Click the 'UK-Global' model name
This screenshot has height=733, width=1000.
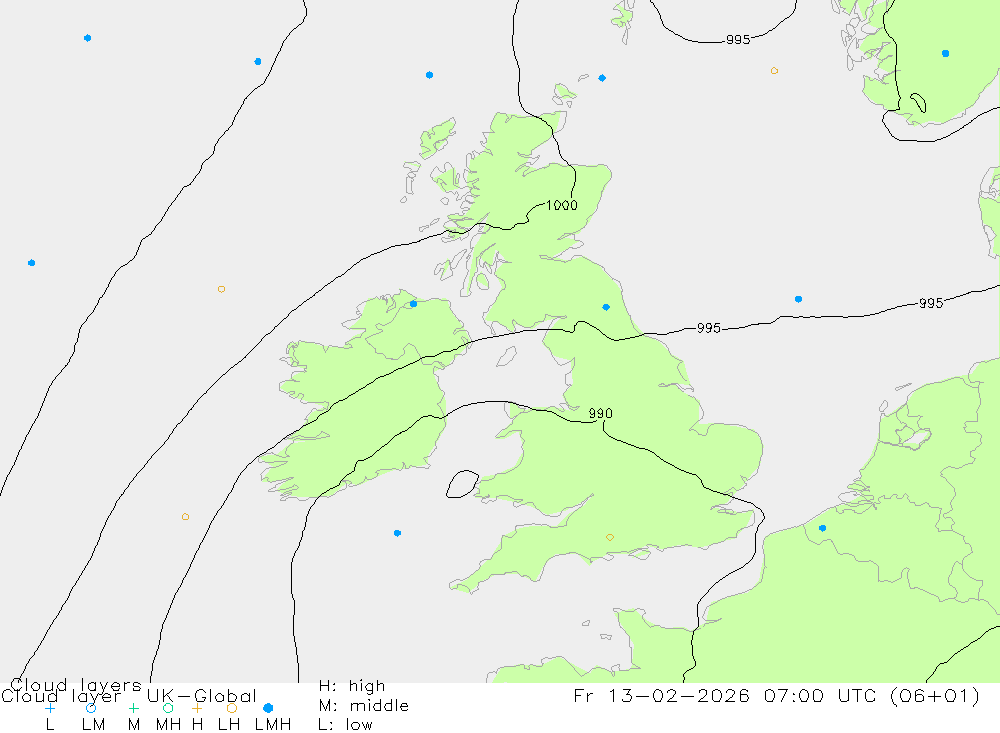202,695
